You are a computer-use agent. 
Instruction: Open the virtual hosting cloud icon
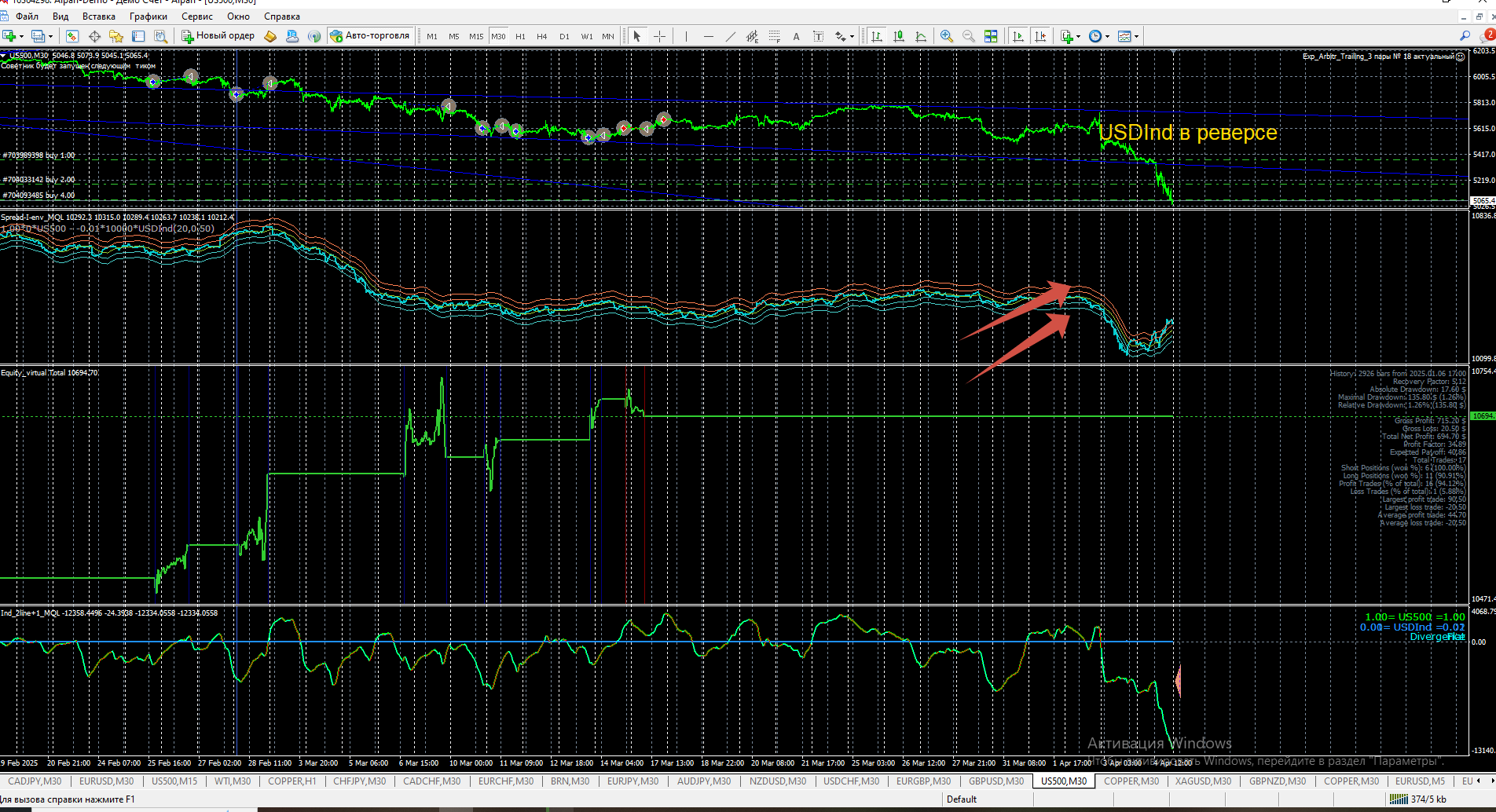[292, 36]
